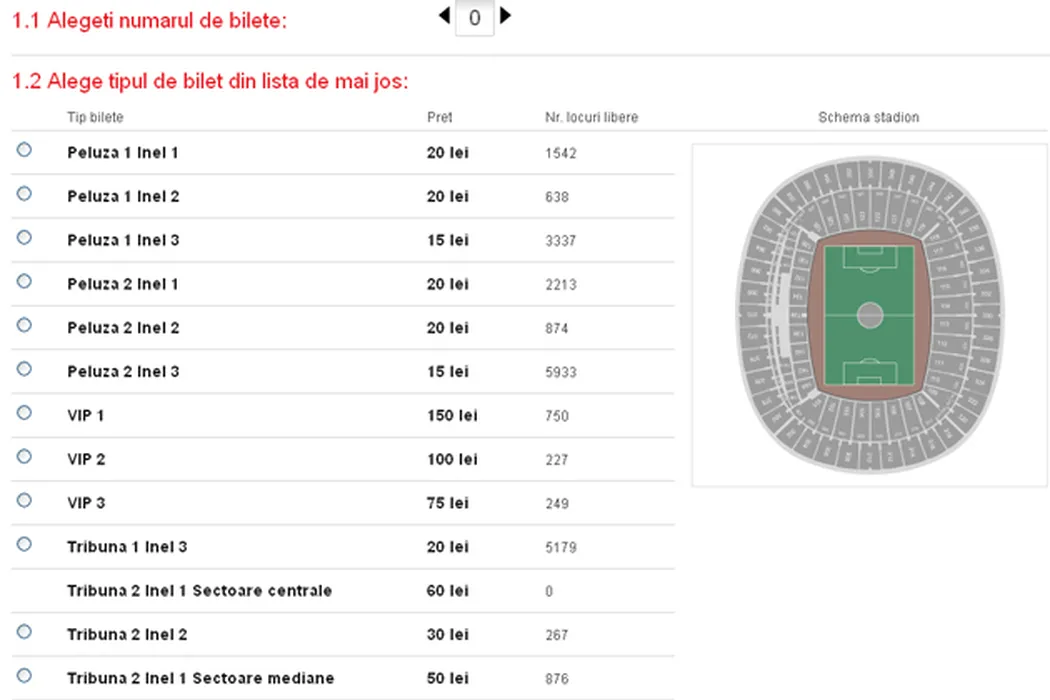This screenshot has width=1050, height=700.
Task: Click the left arrow to decrease ticket count
Action: [444, 15]
